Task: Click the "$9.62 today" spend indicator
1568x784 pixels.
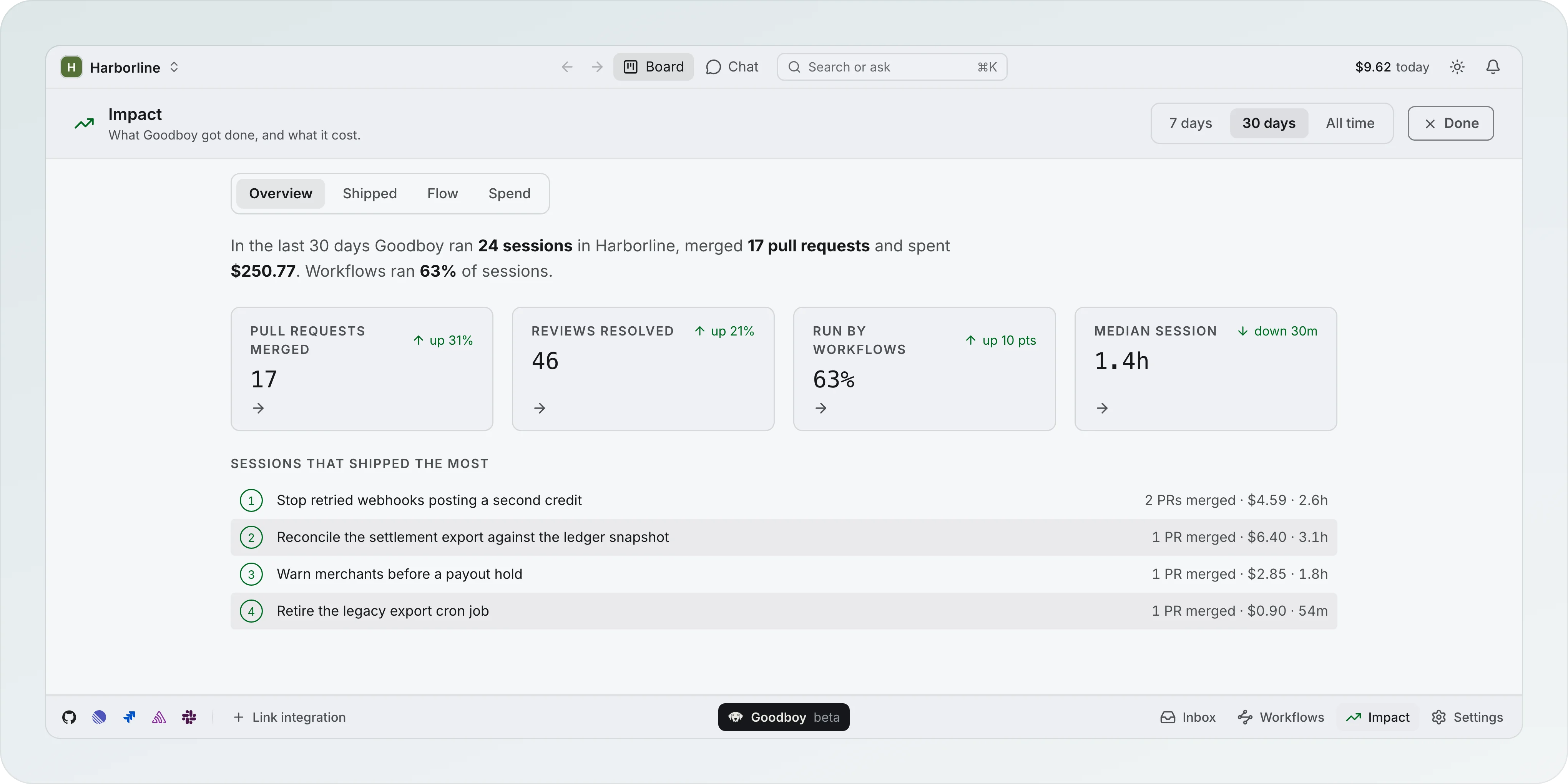Action: (x=1392, y=67)
